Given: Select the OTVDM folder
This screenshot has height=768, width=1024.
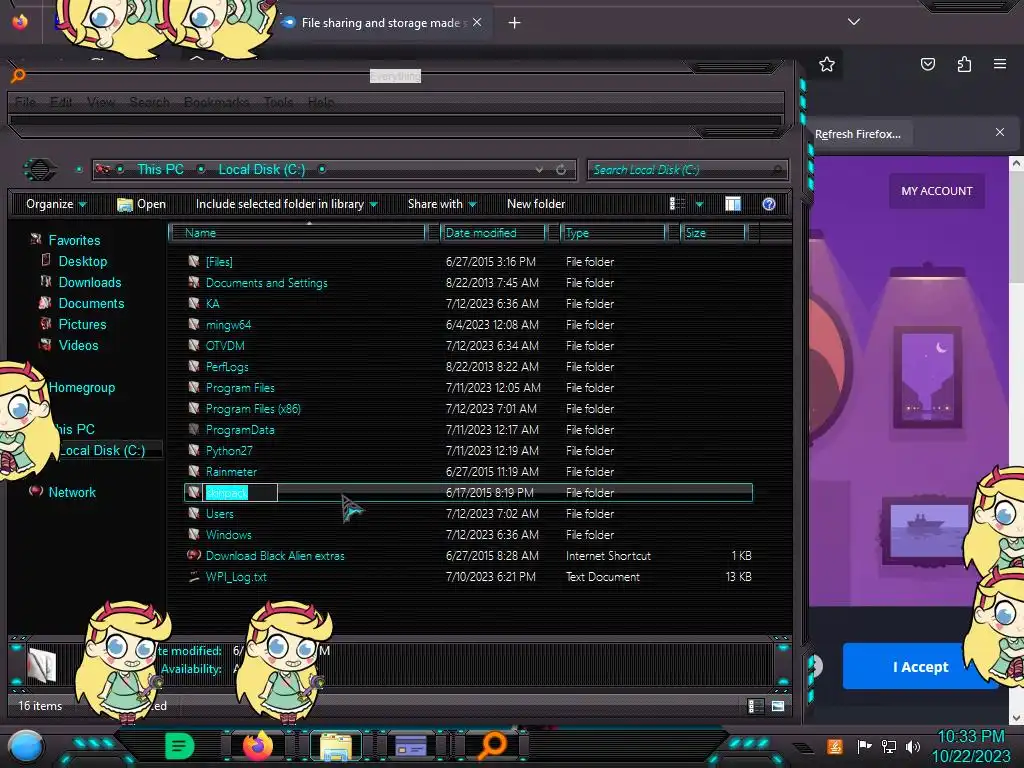Looking at the screenshot, I should point(225,345).
